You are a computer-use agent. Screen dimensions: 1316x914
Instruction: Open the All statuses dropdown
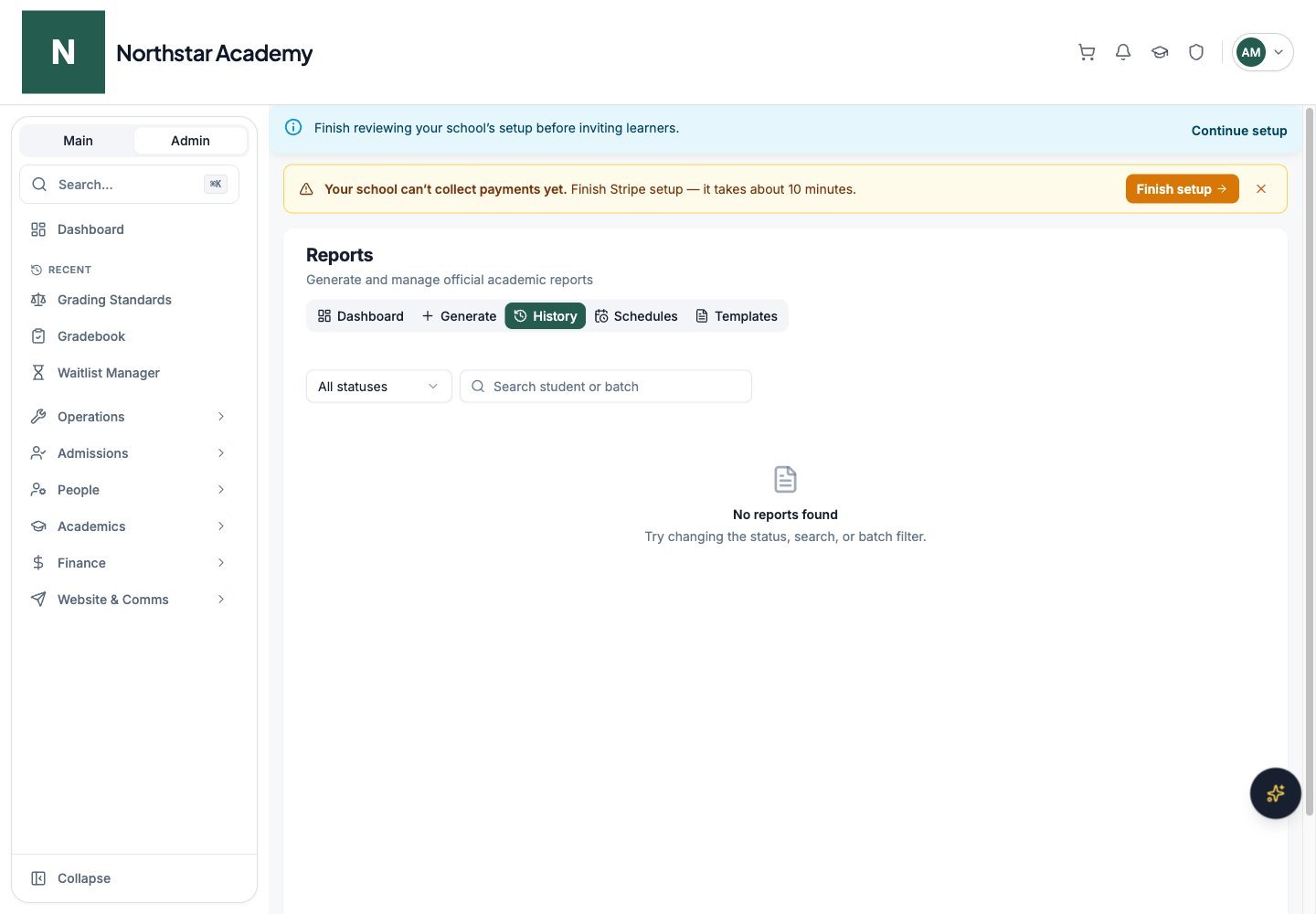click(x=379, y=387)
